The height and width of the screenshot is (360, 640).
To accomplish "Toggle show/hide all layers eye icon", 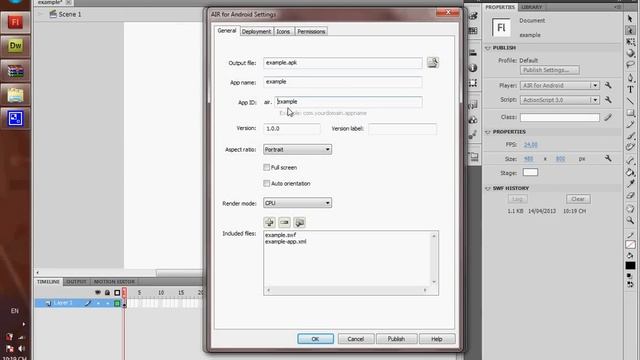I will 98,293.
